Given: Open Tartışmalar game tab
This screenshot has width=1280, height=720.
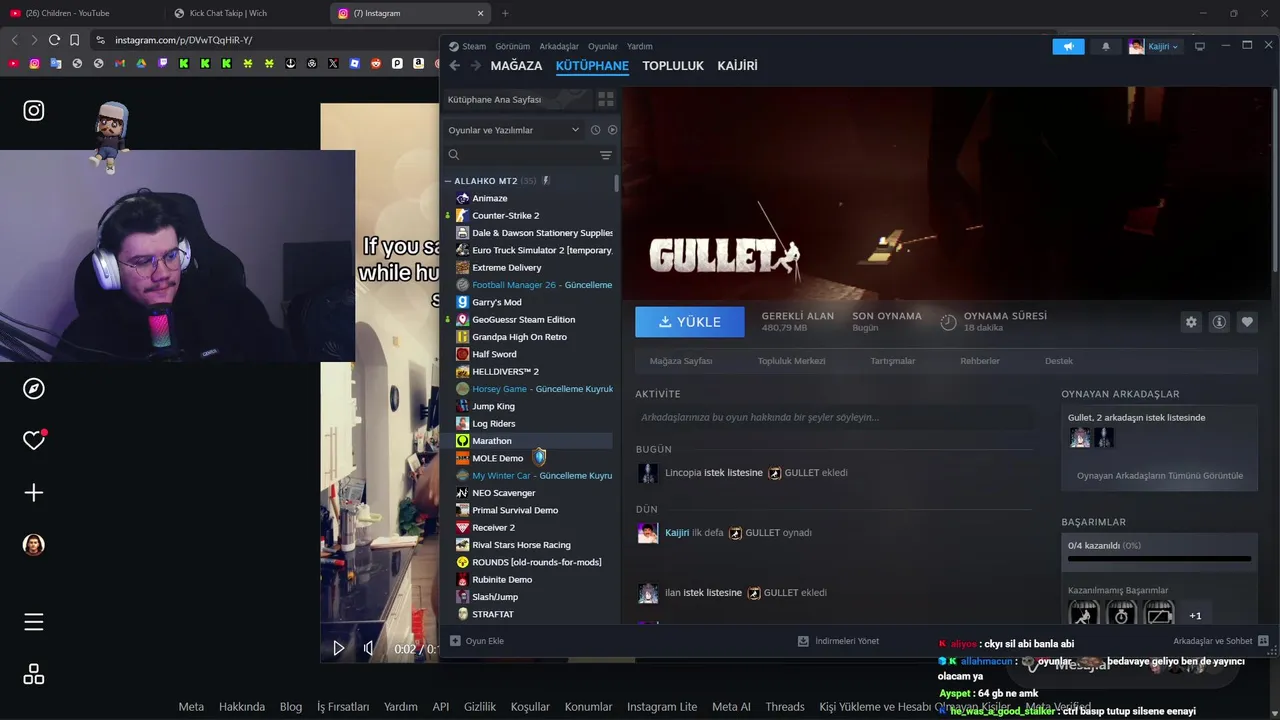Looking at the screenshot, I should tap(892, 361).
